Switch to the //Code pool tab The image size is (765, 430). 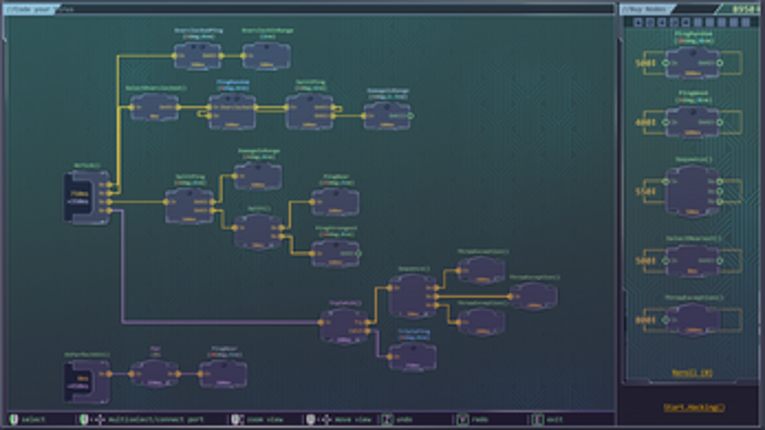click(29, 9)
